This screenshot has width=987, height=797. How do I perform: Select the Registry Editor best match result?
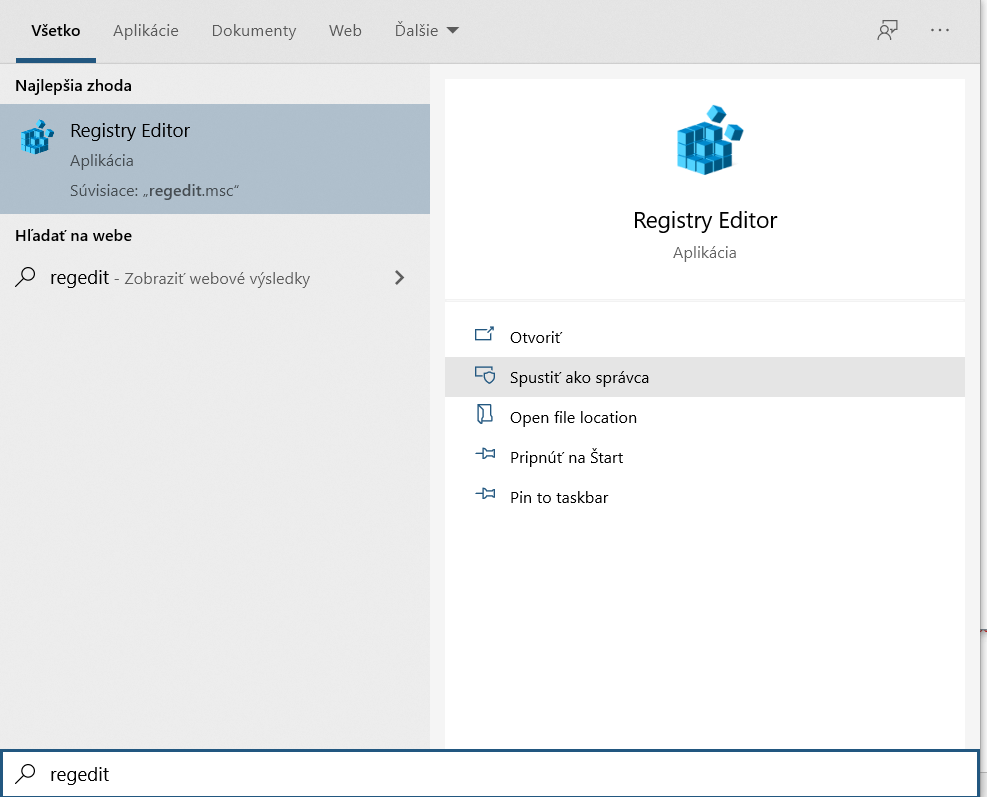click(x=215, y=159)
